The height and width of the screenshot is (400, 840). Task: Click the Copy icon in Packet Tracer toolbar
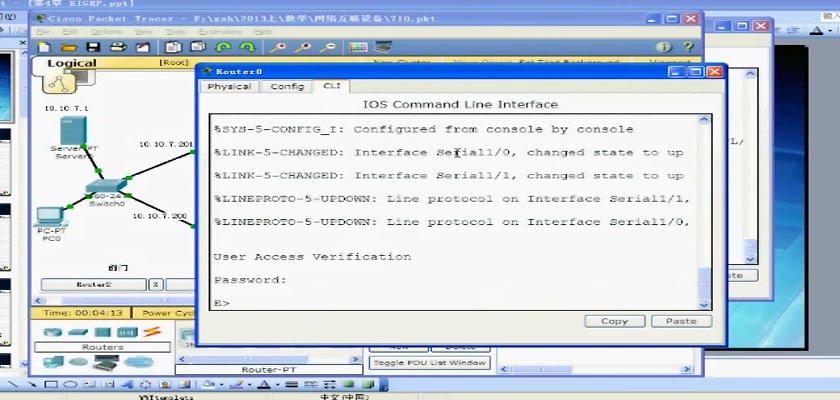[x=173, y=47]
